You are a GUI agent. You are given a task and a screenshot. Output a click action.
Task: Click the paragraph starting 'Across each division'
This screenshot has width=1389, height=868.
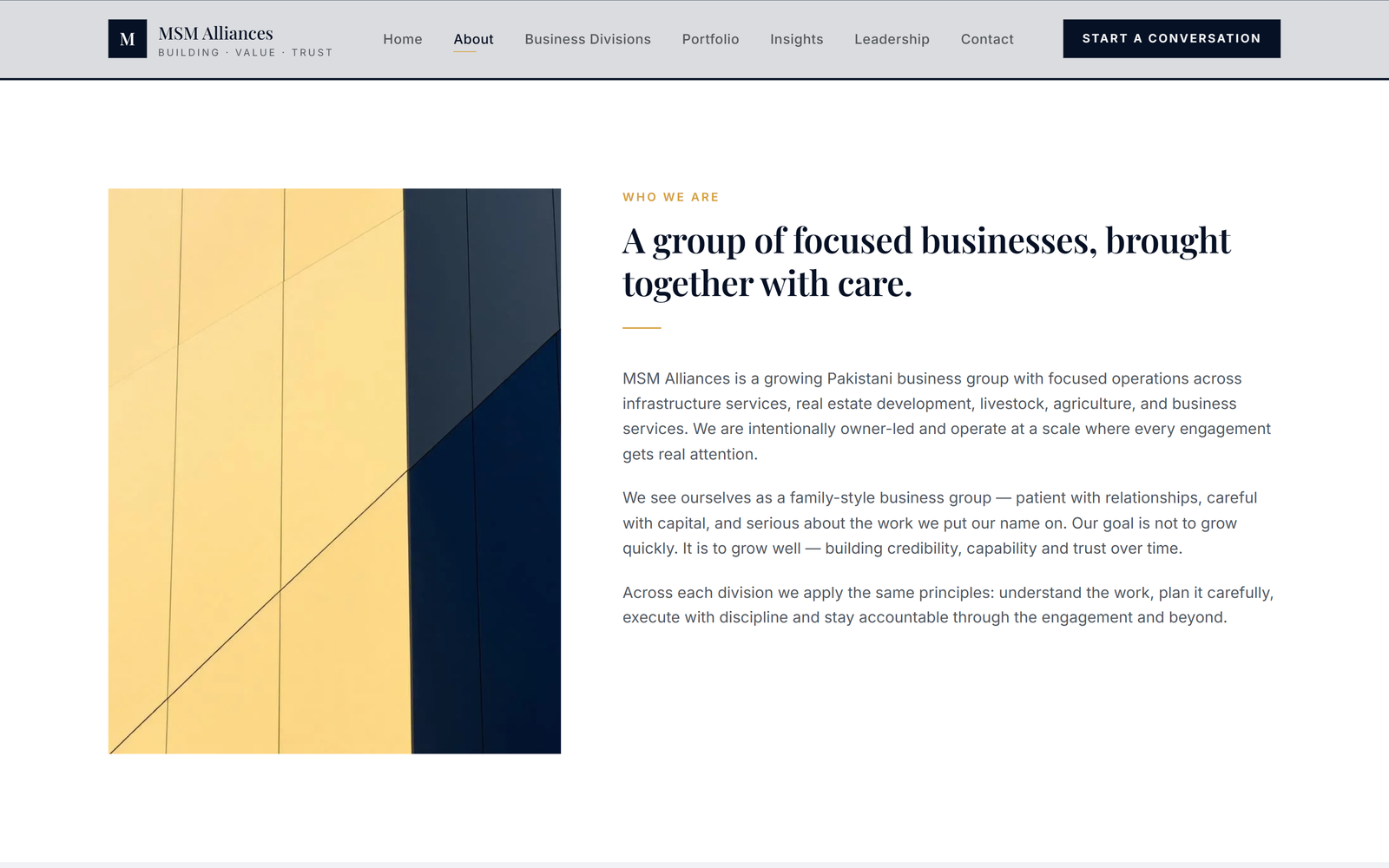click(x=948, y=605)
